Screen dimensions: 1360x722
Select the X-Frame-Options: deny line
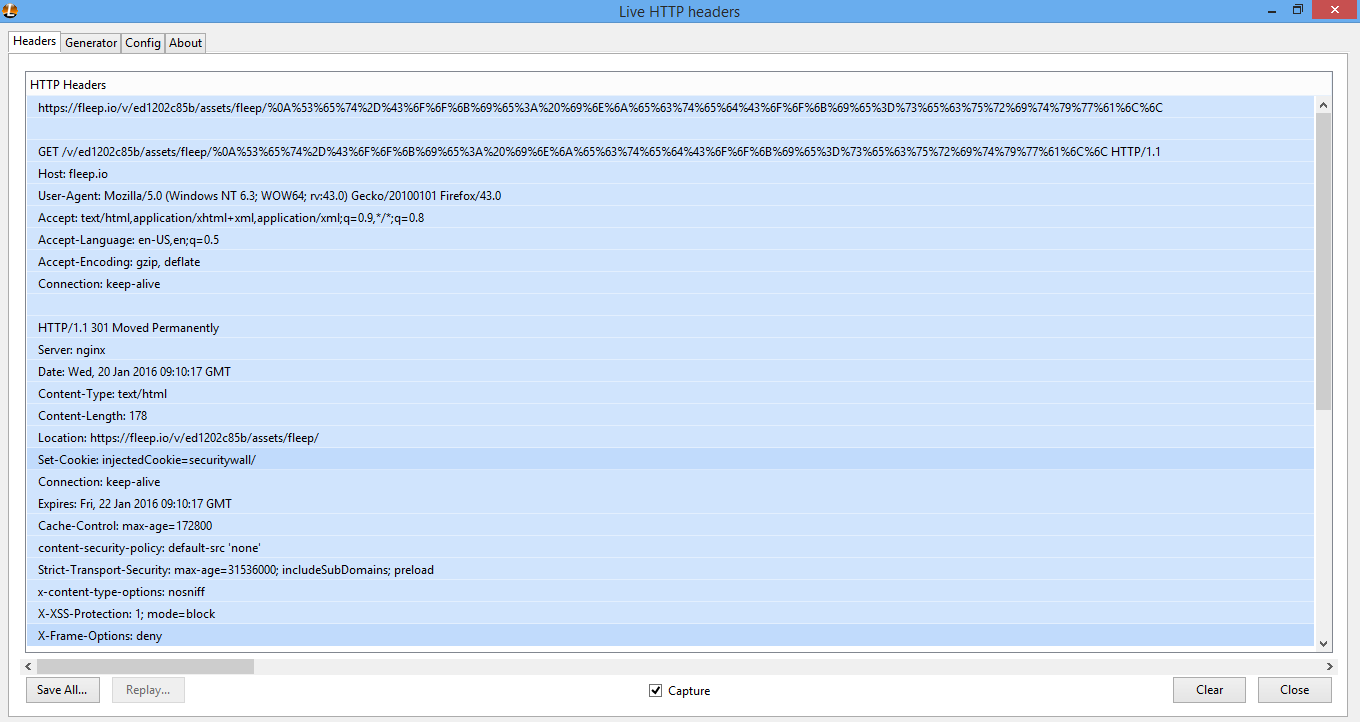pos(670,636)
